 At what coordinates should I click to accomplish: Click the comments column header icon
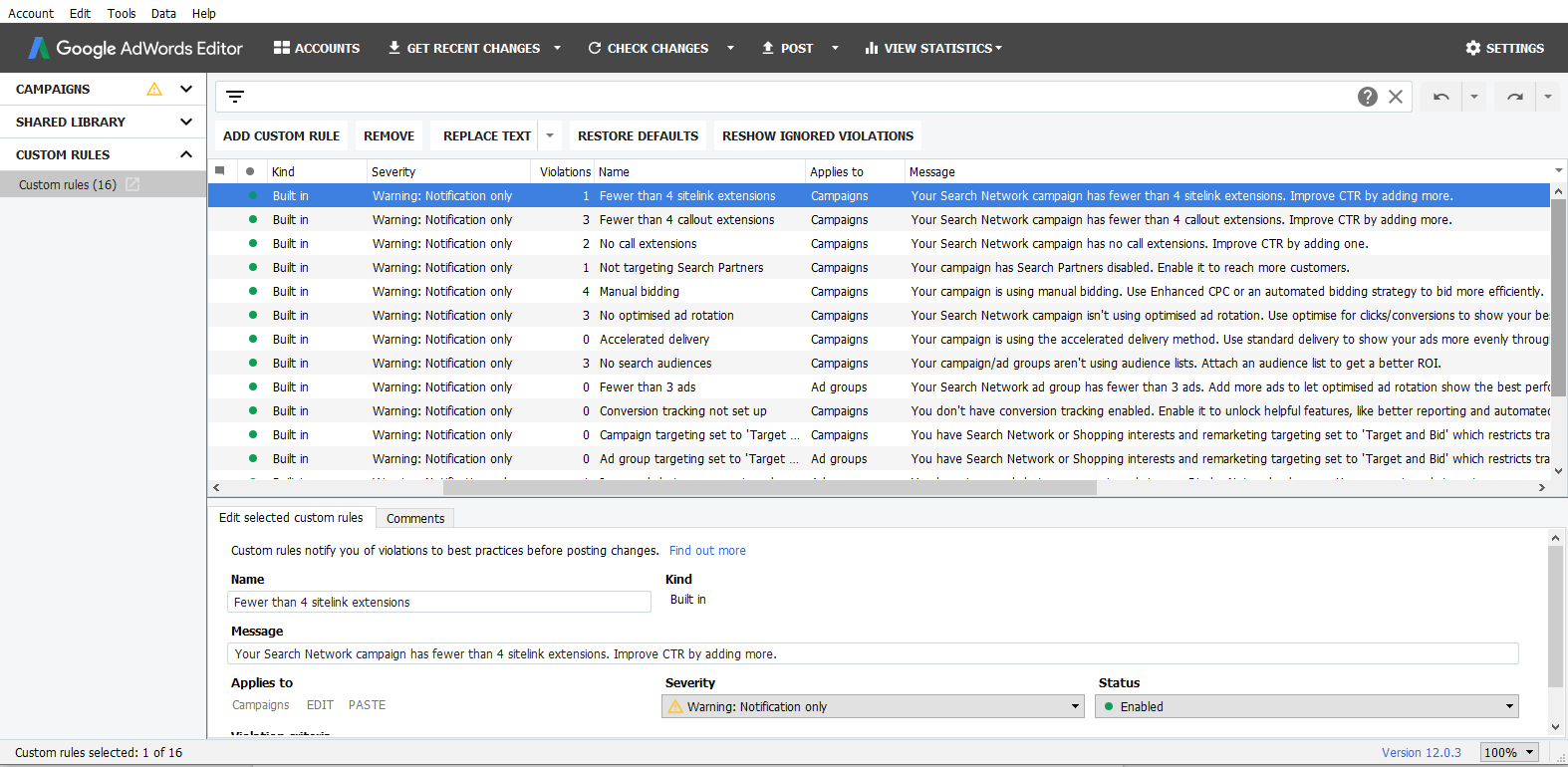coord(220,170)
